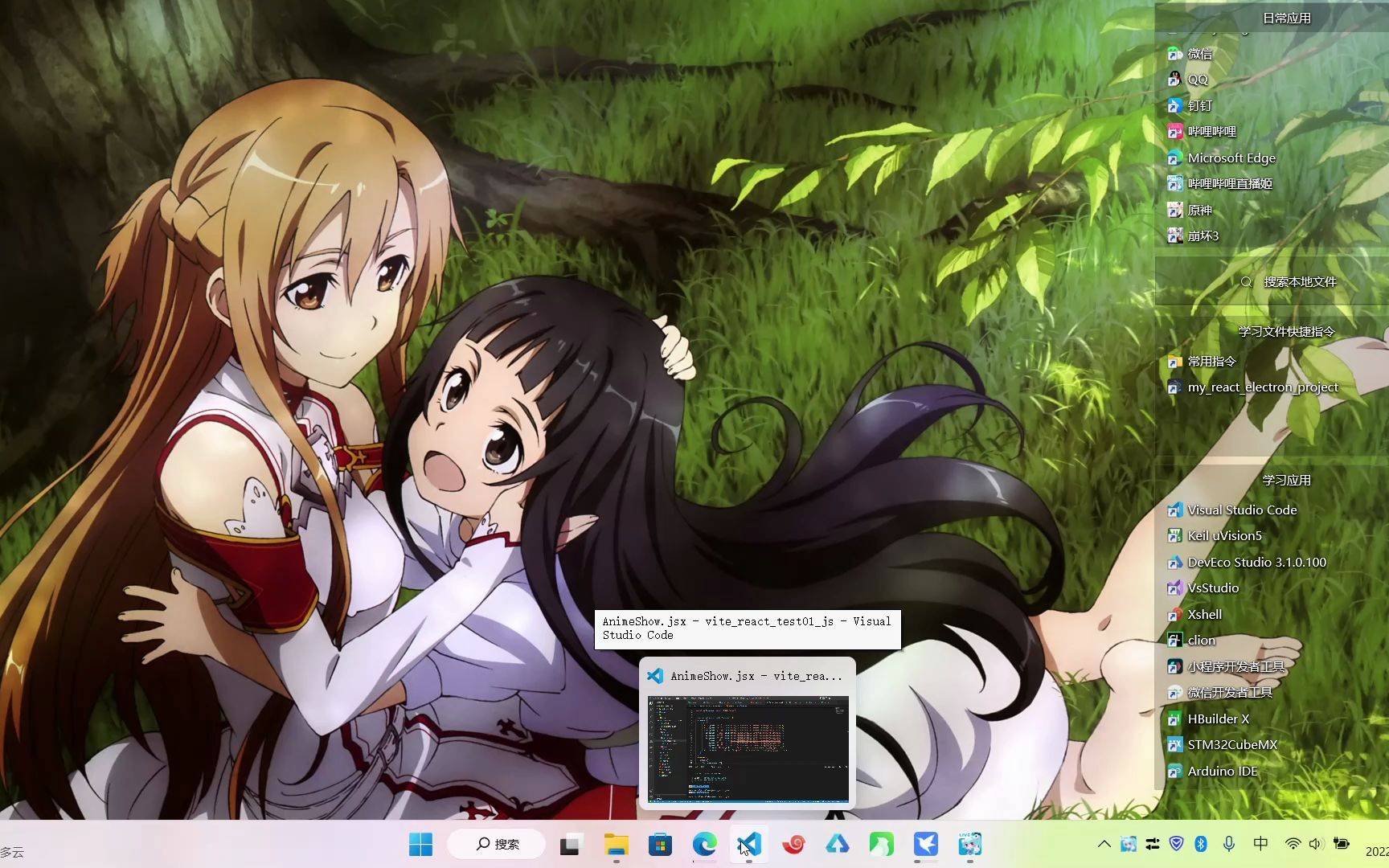Open the blue shield security tray icon
Viewport: 1389px width, 868px height.
coord(1177,844)
